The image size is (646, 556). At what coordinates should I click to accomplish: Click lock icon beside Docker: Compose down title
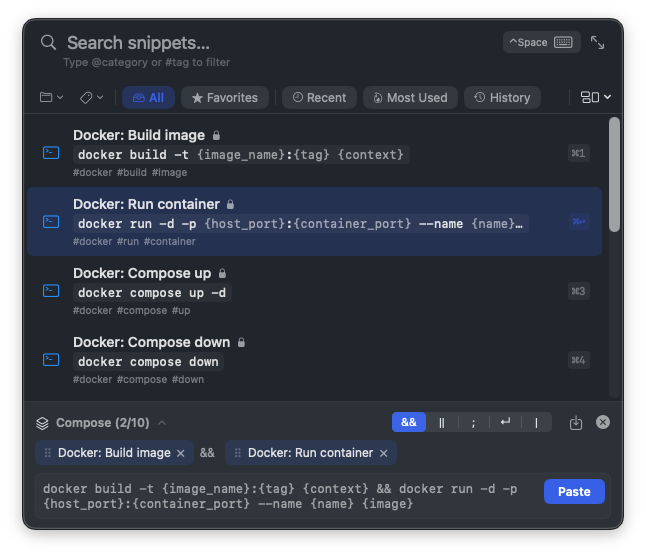(241, 342)
